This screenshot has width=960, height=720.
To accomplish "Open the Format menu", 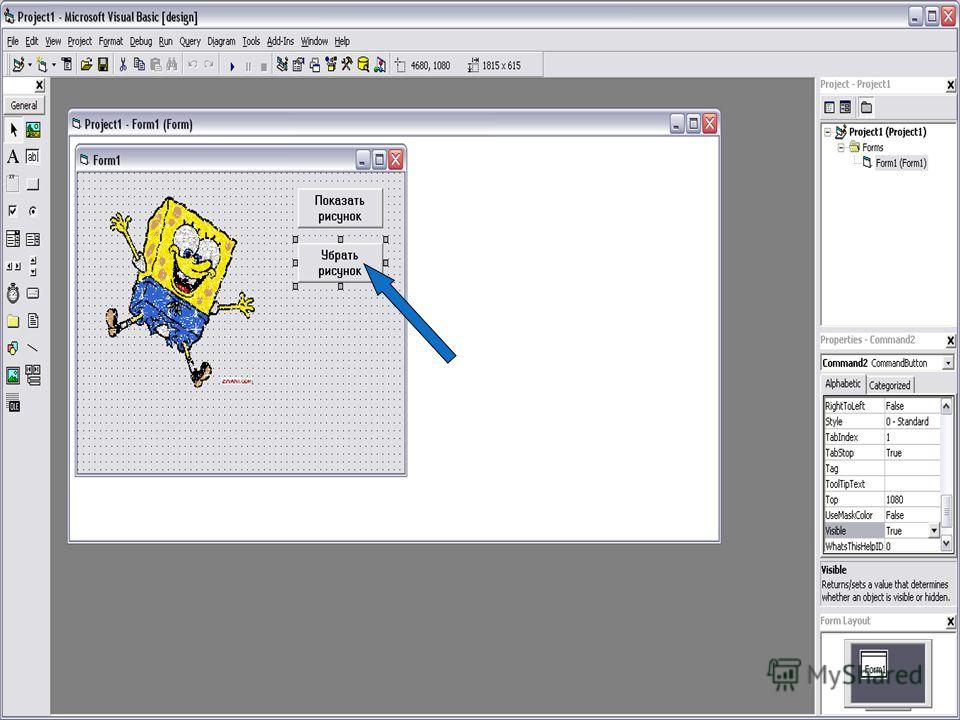I will click(111, 42).
